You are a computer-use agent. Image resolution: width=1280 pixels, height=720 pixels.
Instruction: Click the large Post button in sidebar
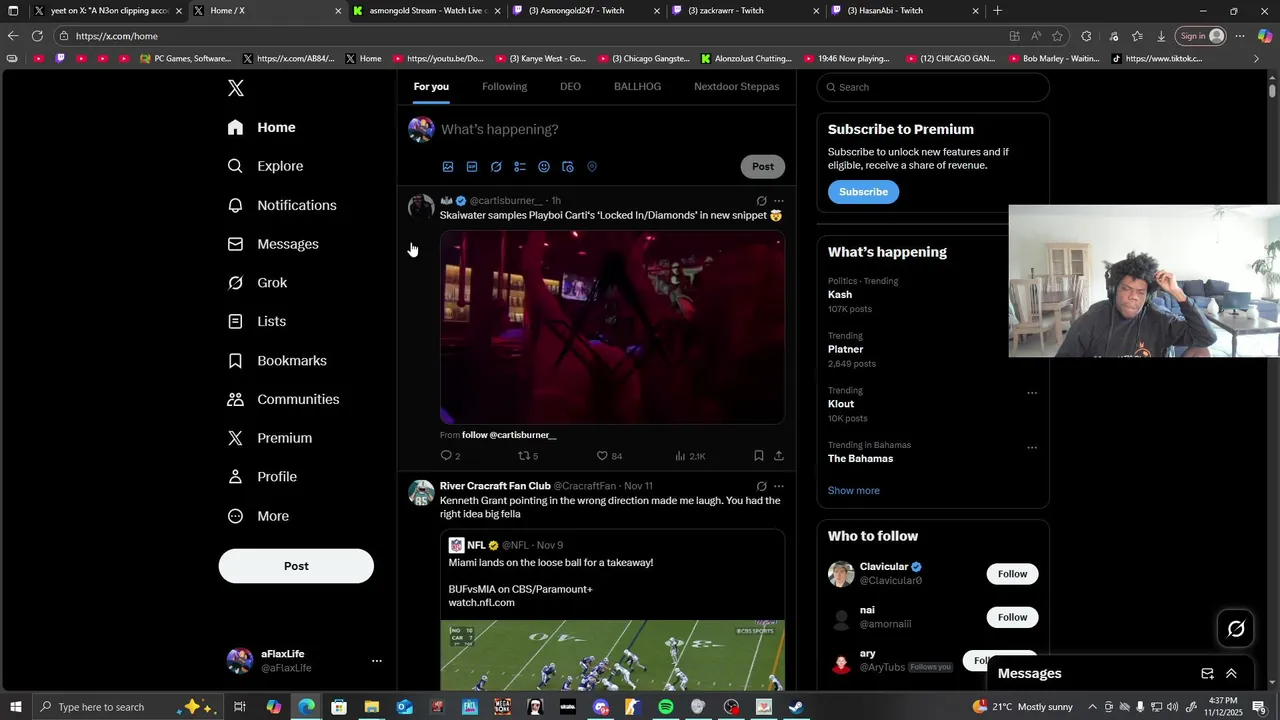(x=296, y=566)
